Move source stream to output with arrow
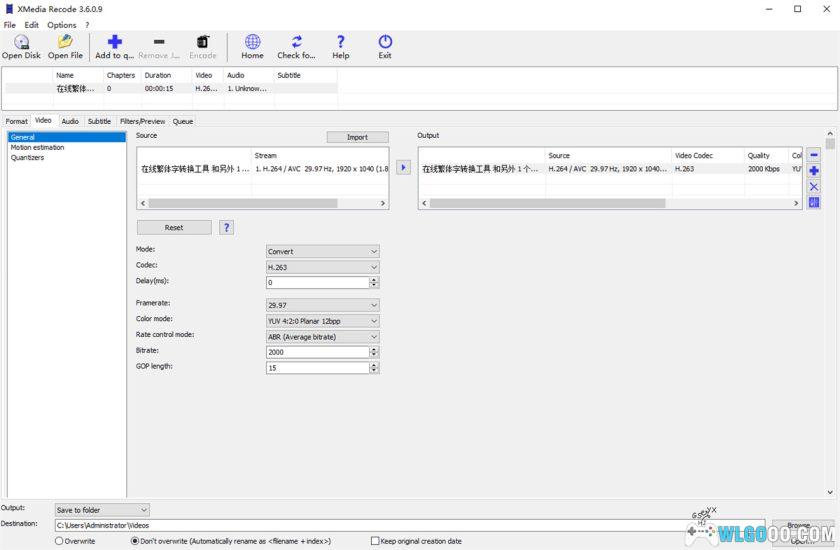The image size is (840, 550). (x=403, y=168)
